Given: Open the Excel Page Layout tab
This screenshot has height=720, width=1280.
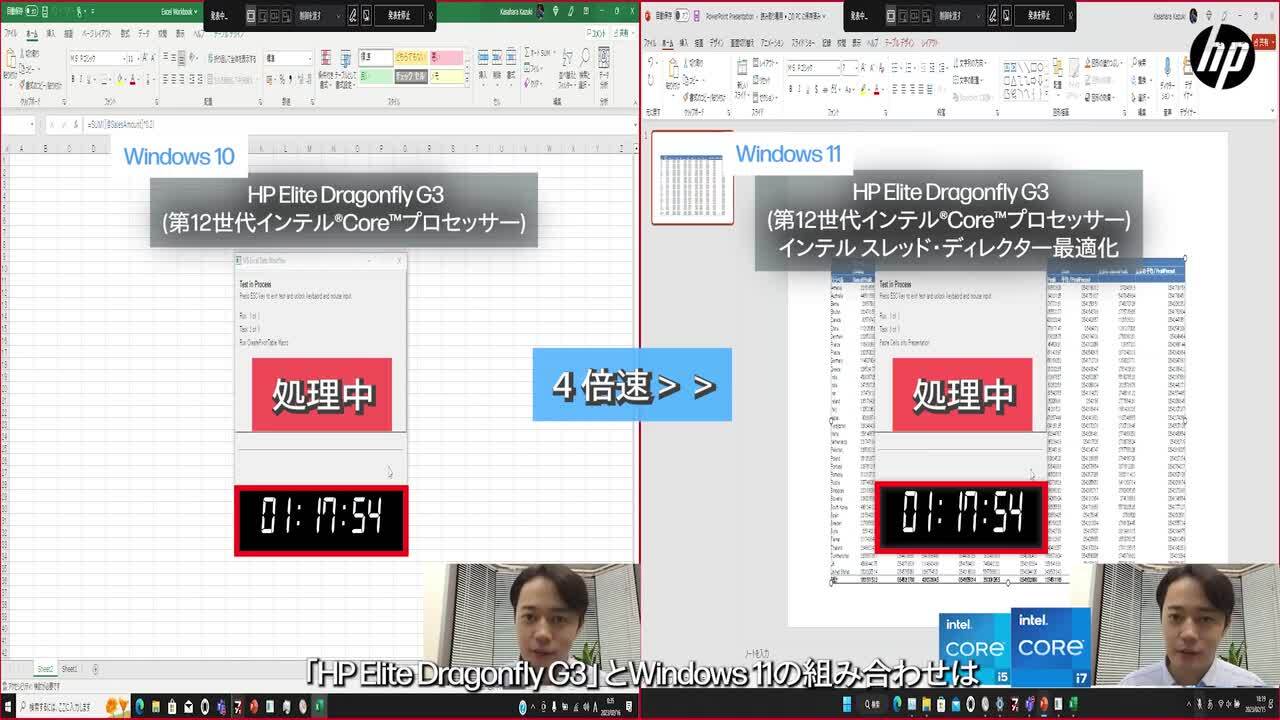Looking at the screenshot, I should coord(97,33).
